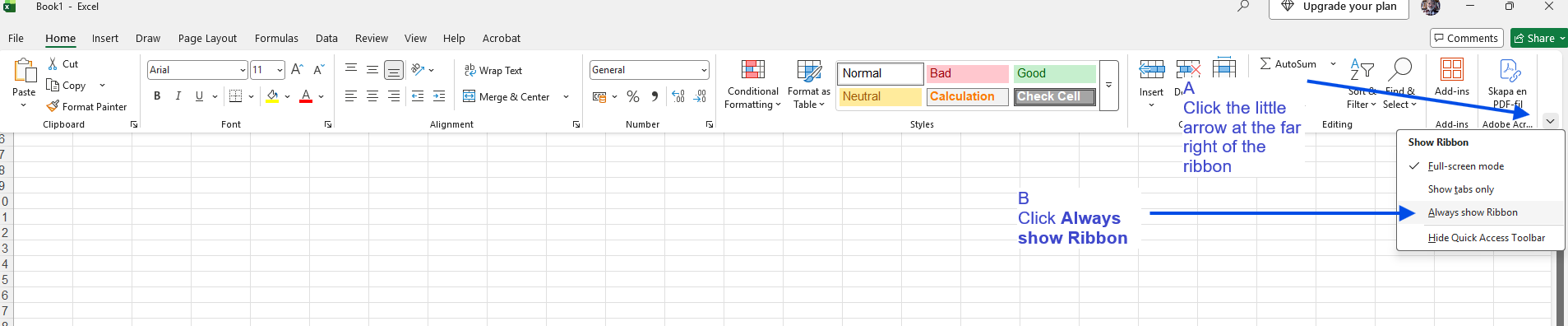1568x326 pixels.
Task: Click Hide Quick Access Toolbar
Action: pos(1480,238)
